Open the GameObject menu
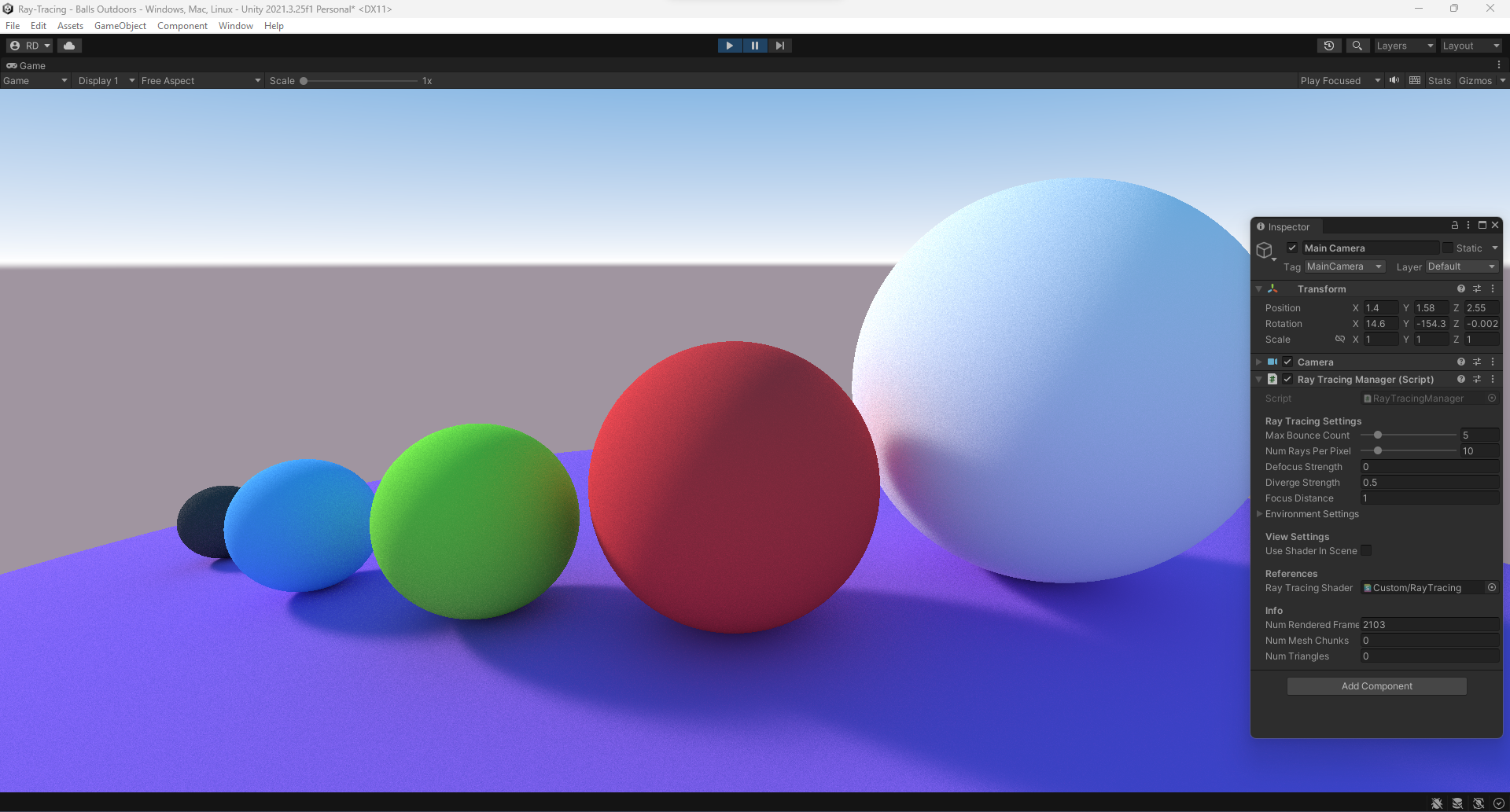Screen dimensions: 1510x812 (120, 25)
